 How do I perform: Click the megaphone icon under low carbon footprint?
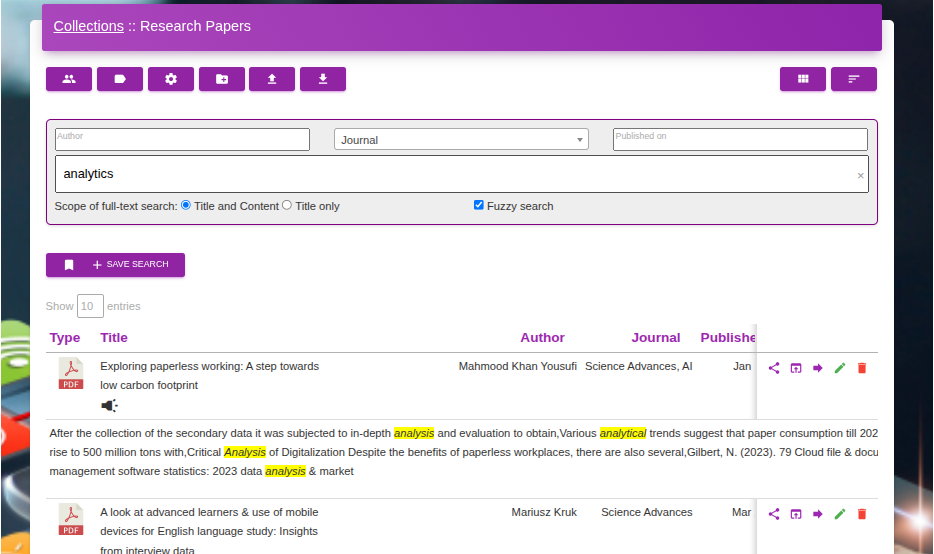coord(109,406)
